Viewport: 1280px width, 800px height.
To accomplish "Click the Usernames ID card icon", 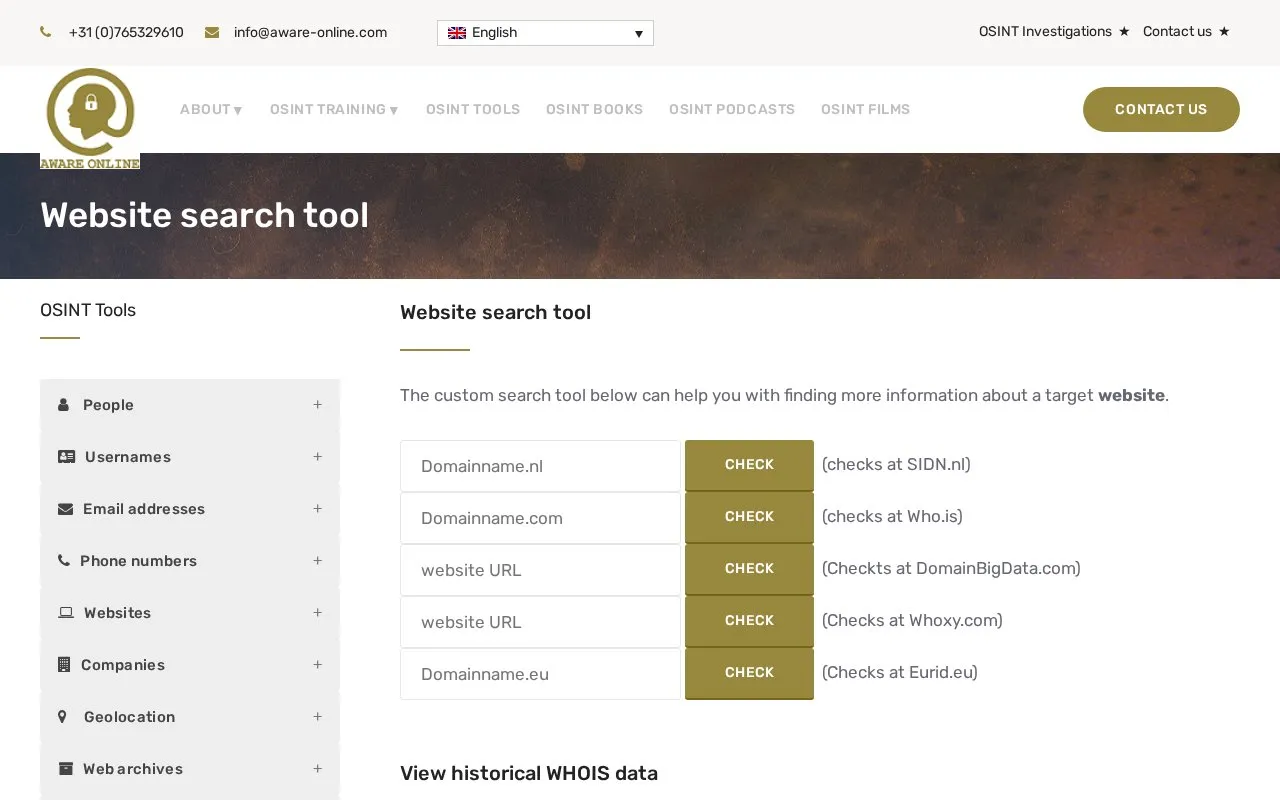I will point(67,457).
